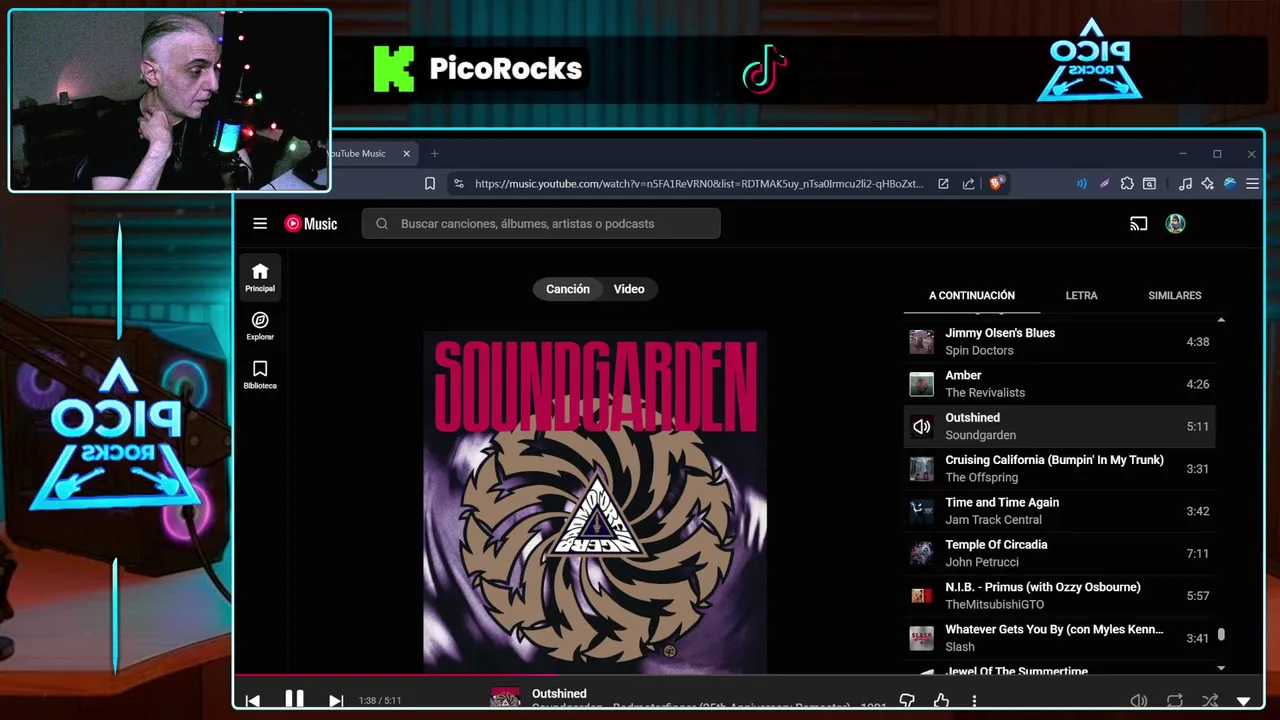Click the Amber track thumbnail
The height and width of the screenshot is (720, 1280).
tap(921, 384)
